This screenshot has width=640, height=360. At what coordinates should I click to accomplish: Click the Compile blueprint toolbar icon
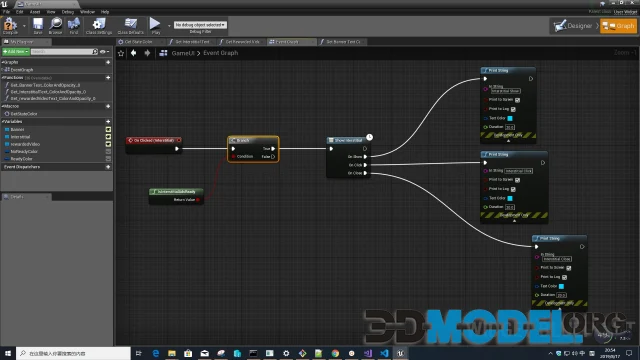10,26
